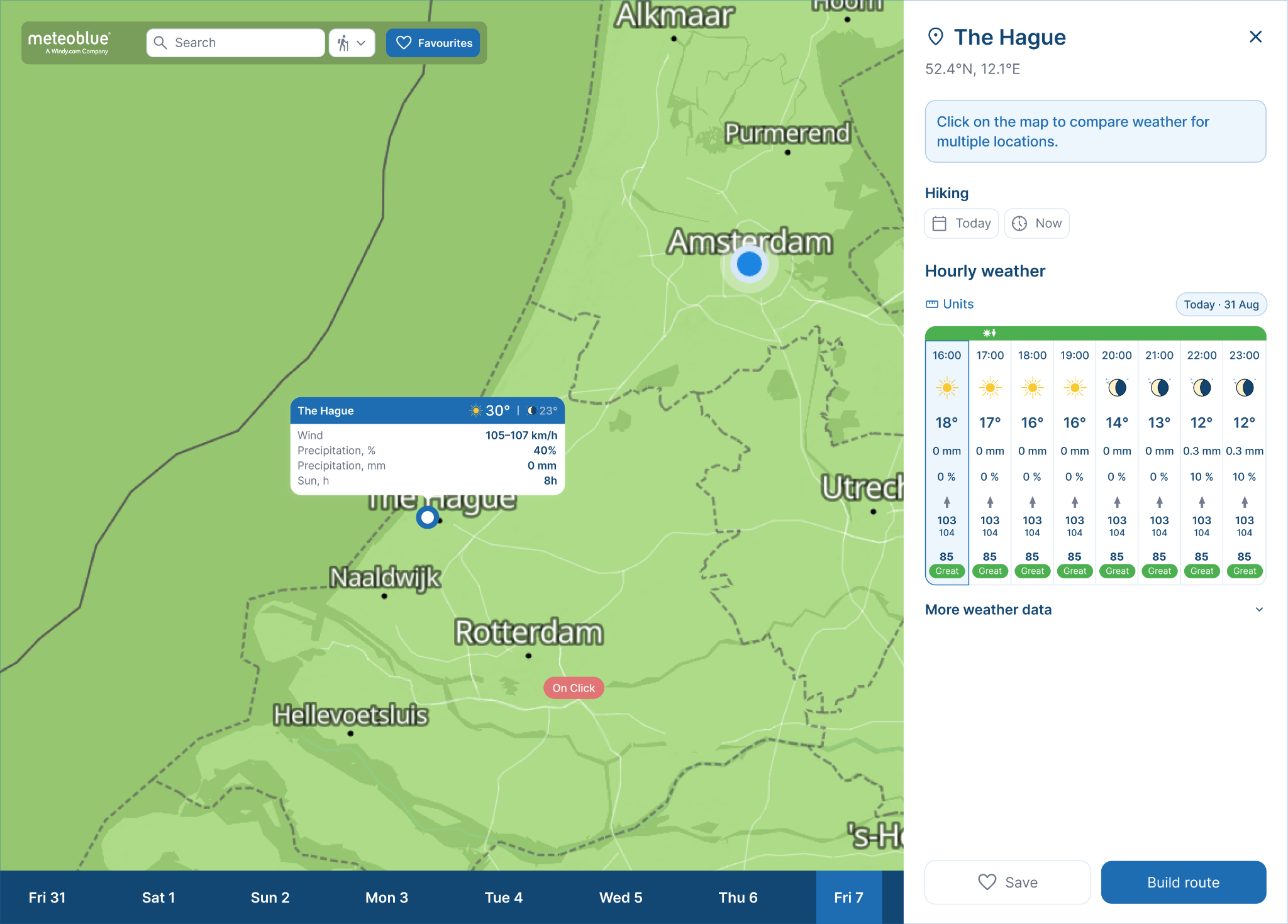Click the blue Amsterdam location dot
Viewport: 1288px width, 924px height.
point(749,264)
